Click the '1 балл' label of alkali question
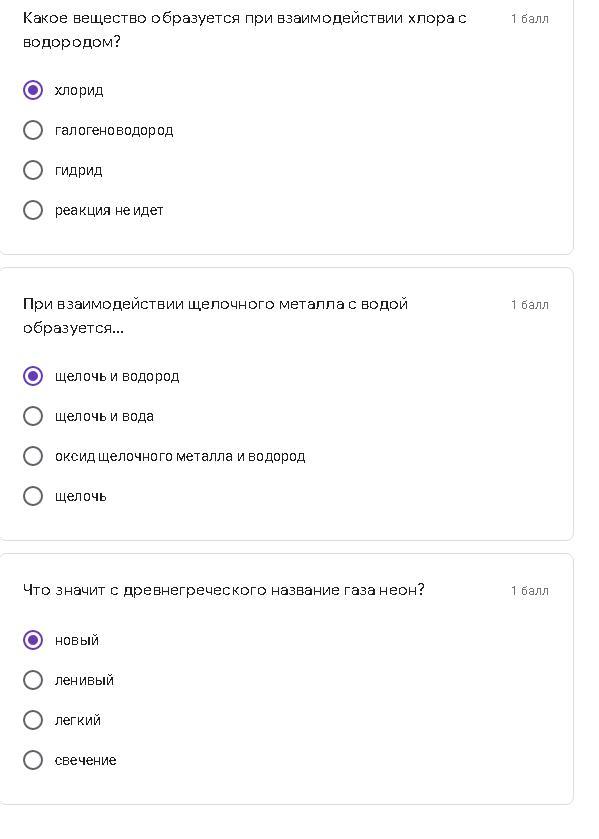 (x=529, y=305)
